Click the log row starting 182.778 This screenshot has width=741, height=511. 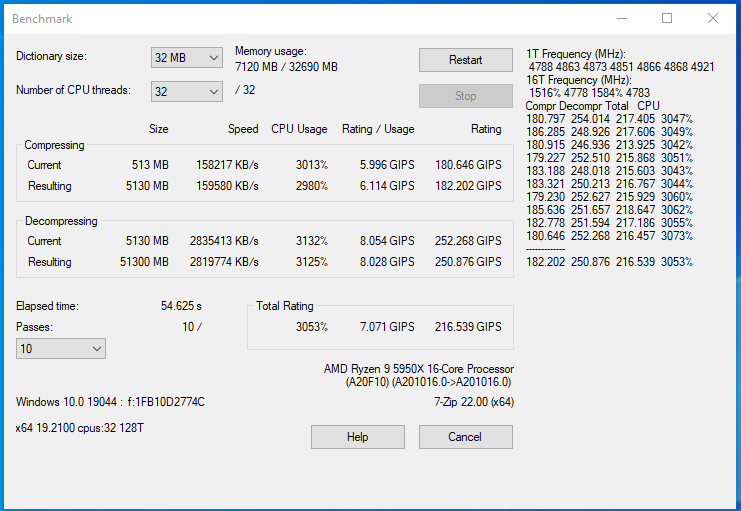(x=610, y=223)
